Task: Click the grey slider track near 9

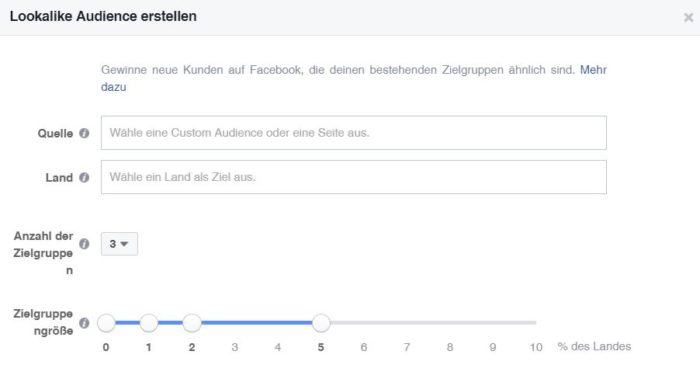Action: (x=493, y=322)
